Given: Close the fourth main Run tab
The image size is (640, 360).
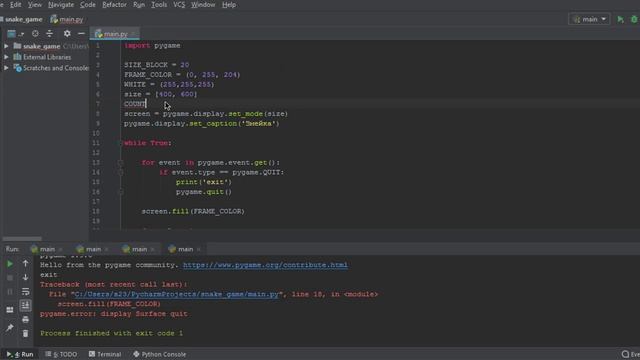Looking at the screenshot, I should 199,249.
